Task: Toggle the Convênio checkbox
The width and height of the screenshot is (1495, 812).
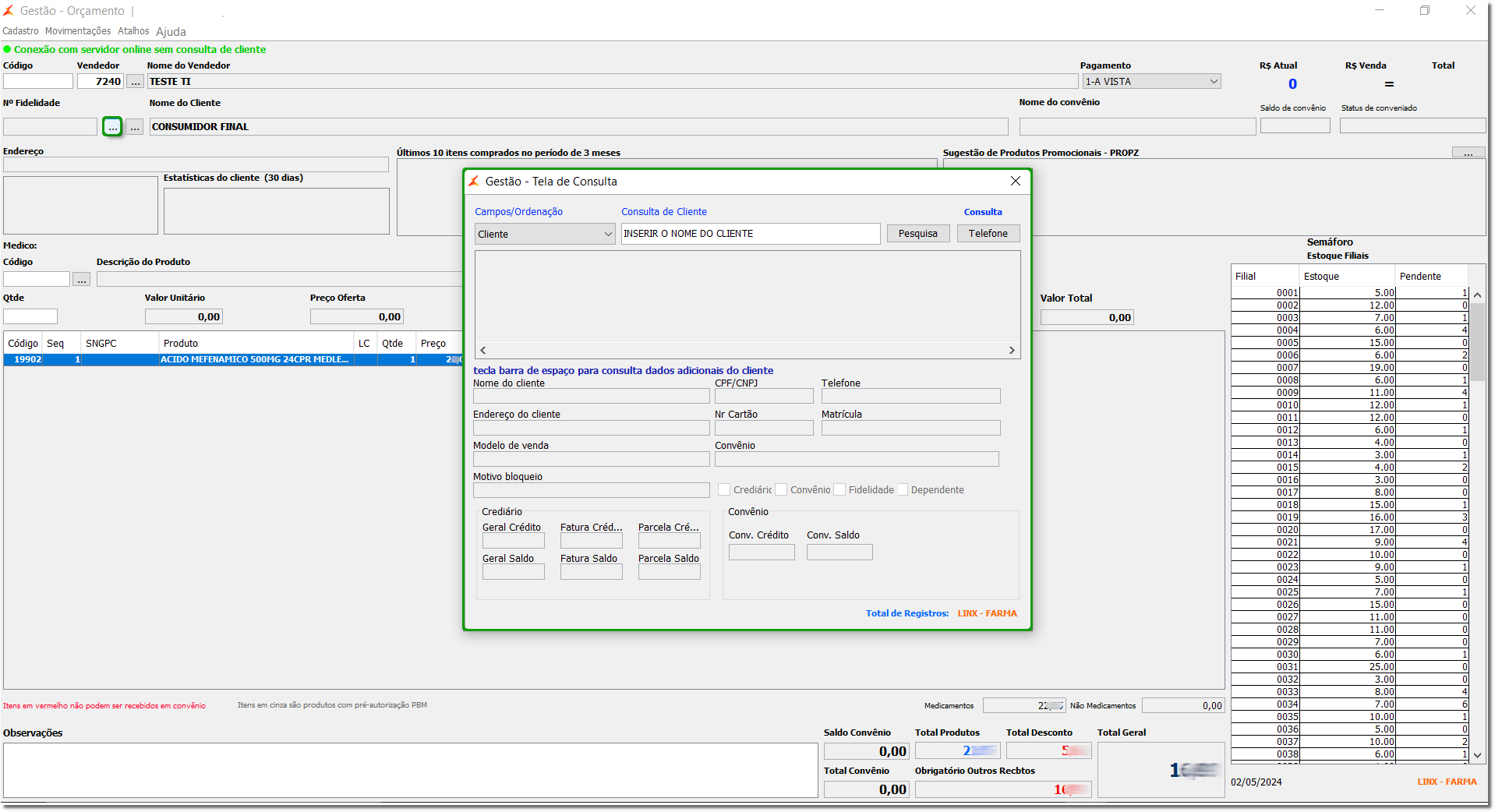Action: (x=781, y=489)
